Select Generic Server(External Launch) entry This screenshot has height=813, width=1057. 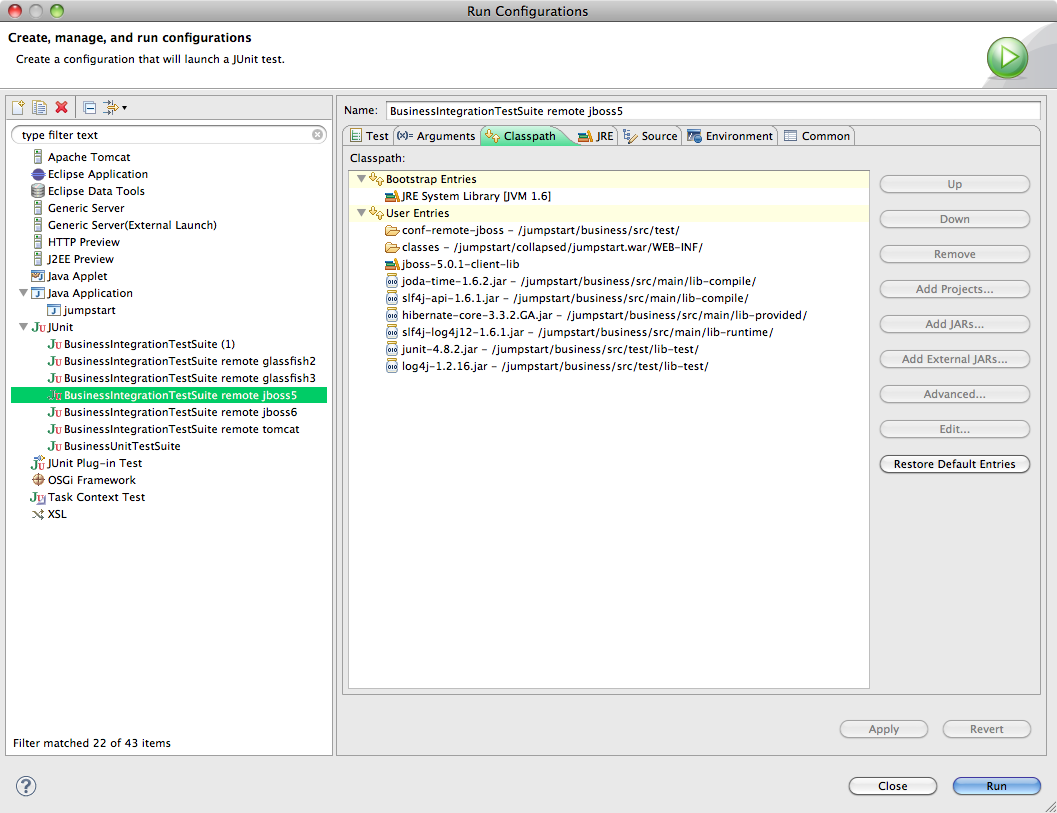132,225
